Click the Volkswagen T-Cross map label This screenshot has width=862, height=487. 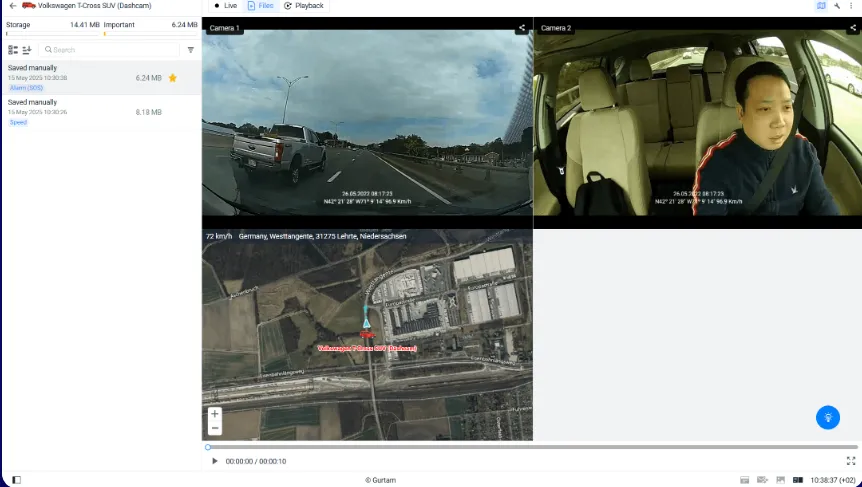tap(367, 348)
